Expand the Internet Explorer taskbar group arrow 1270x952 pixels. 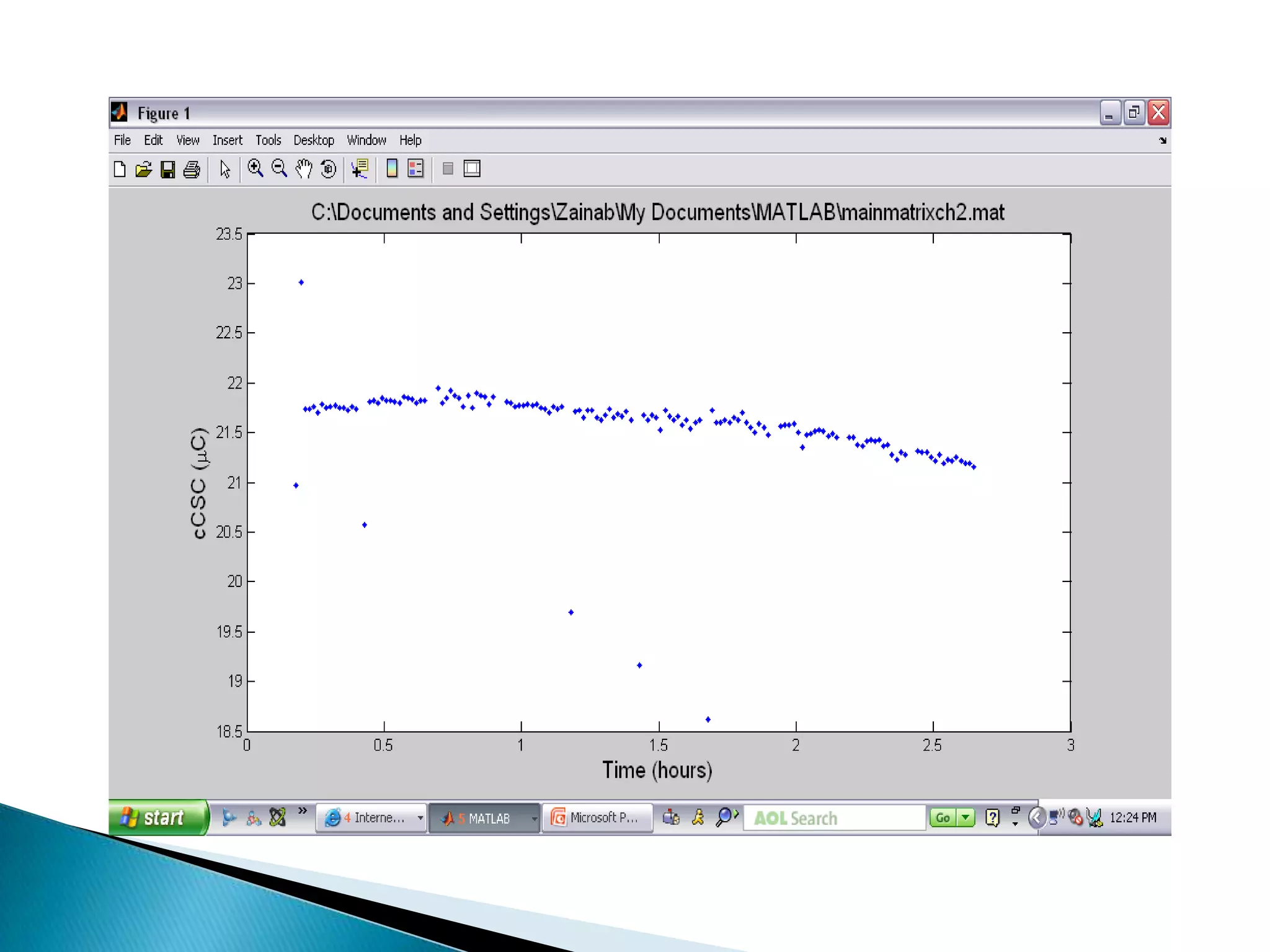pos(420,818)
